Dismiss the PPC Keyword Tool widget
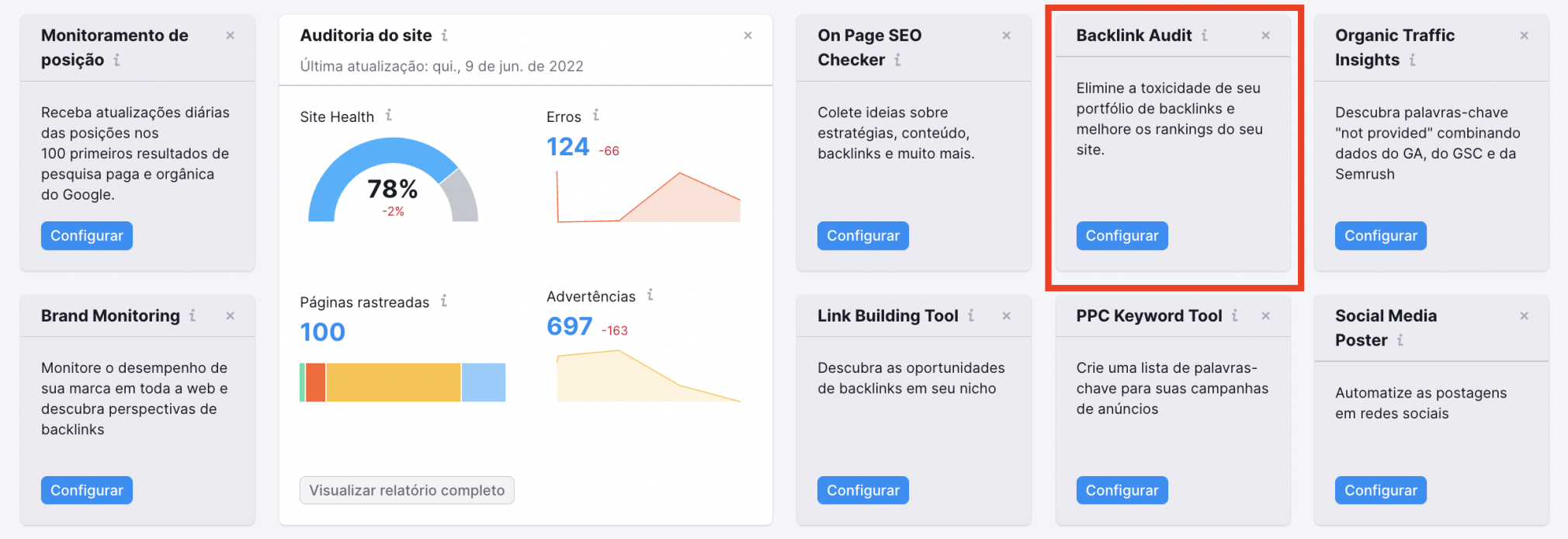 point(1265,316)
